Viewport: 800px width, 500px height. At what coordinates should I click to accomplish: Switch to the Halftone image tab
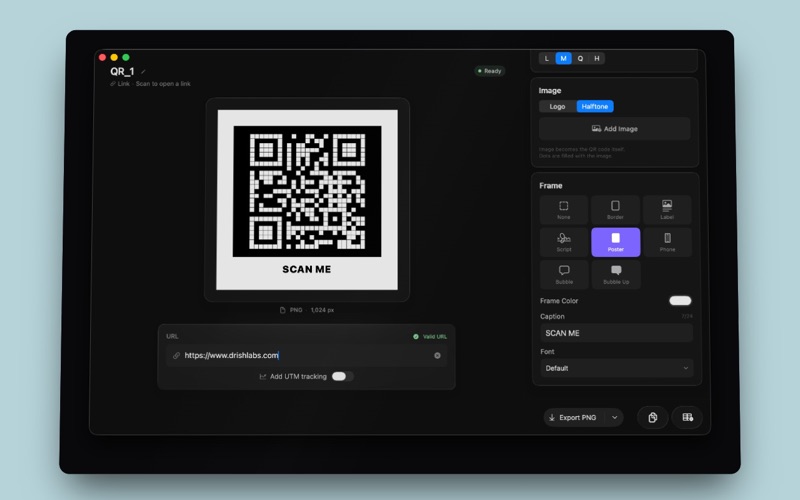click(595, 107)
